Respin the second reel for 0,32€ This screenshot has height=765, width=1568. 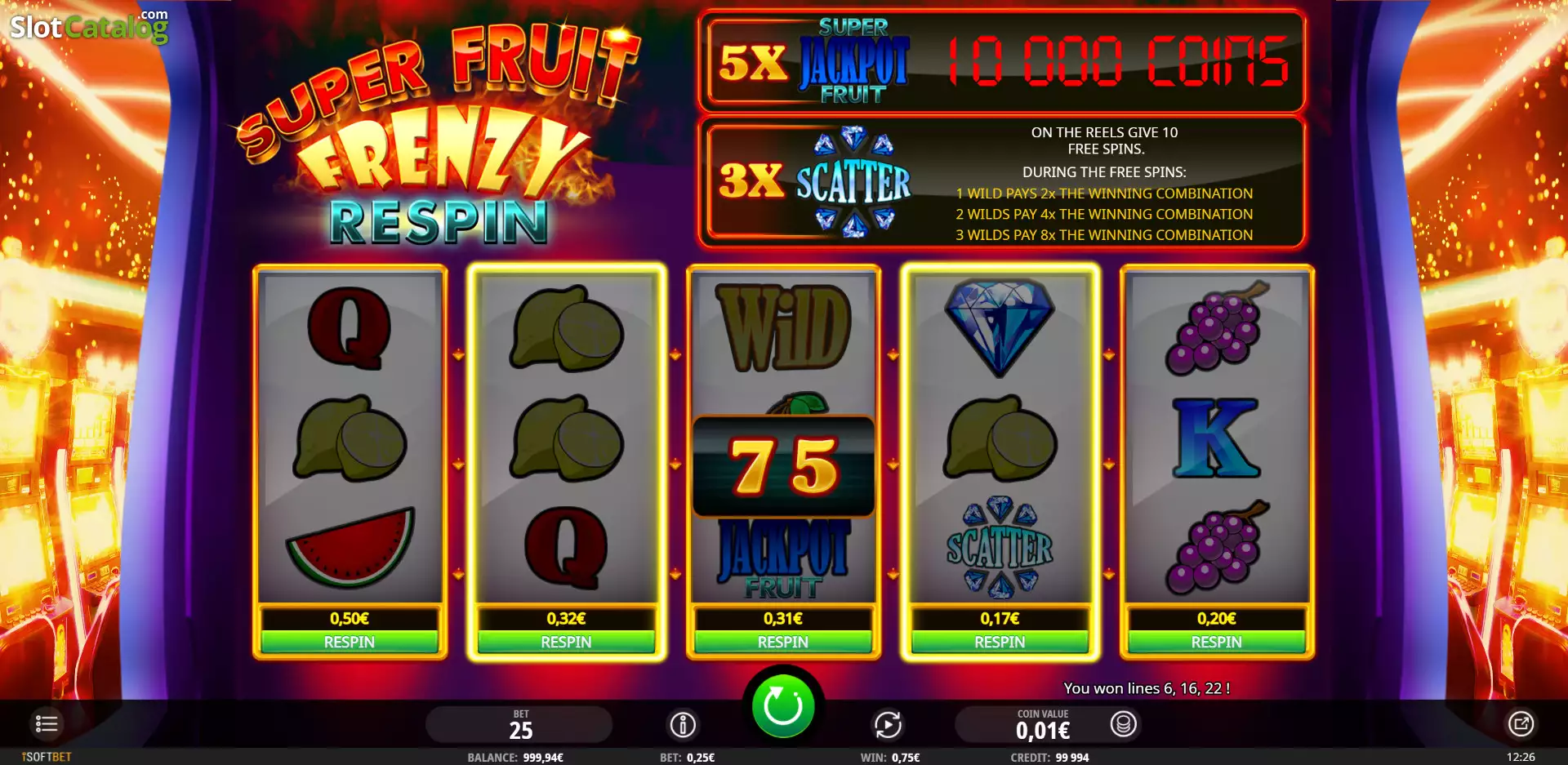pos(566,642)
